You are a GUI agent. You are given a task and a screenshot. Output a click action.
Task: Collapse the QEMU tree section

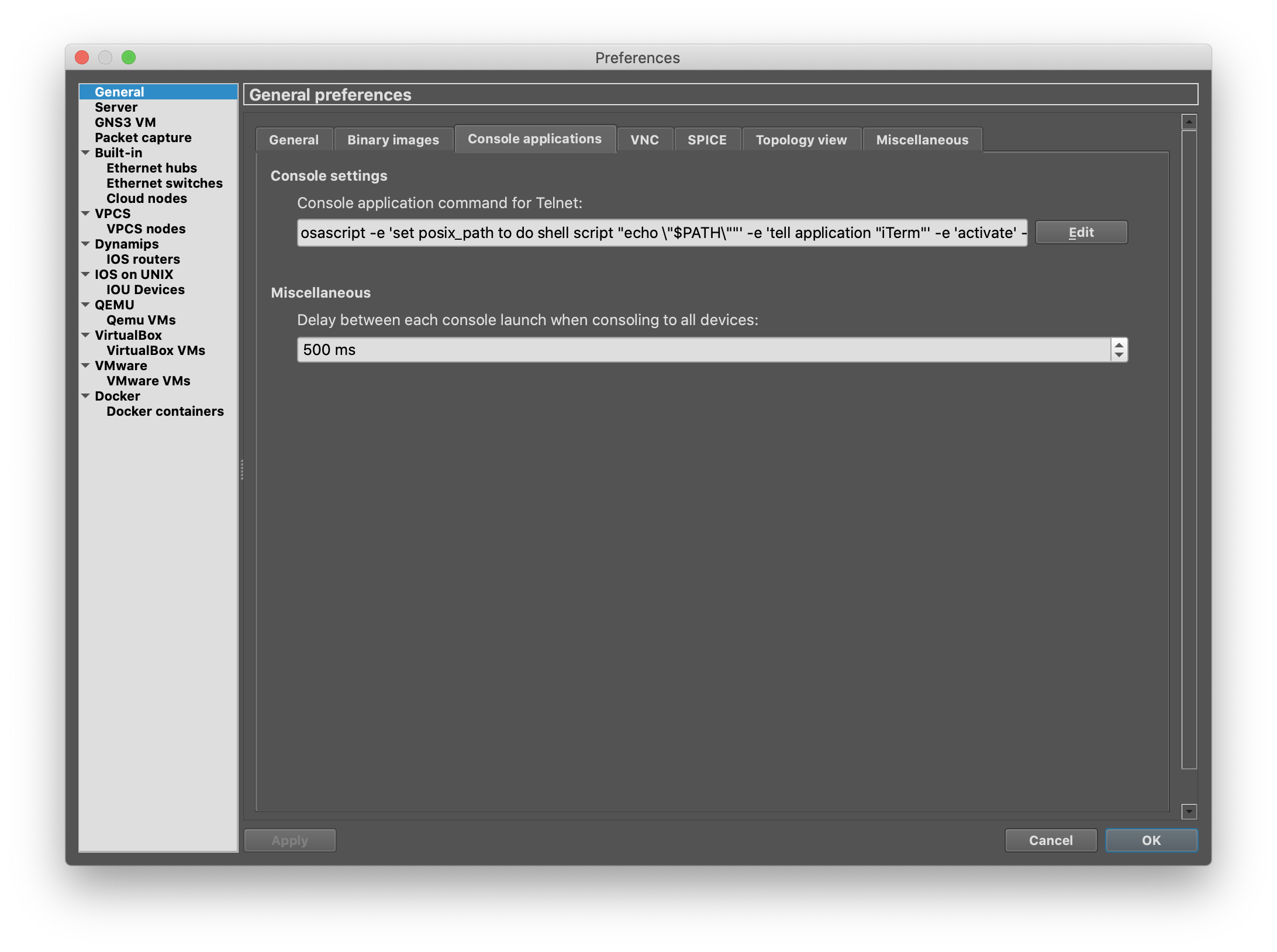click(x=85, y=305)
